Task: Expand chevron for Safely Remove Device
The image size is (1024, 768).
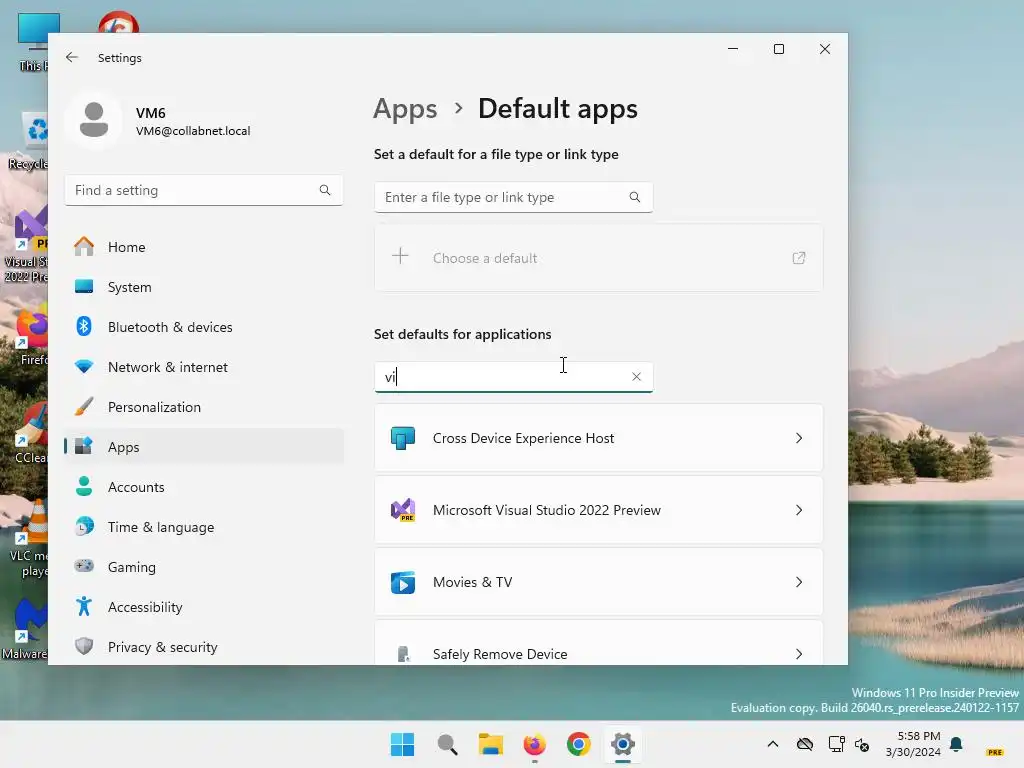Action: click(x=799, y=654)
